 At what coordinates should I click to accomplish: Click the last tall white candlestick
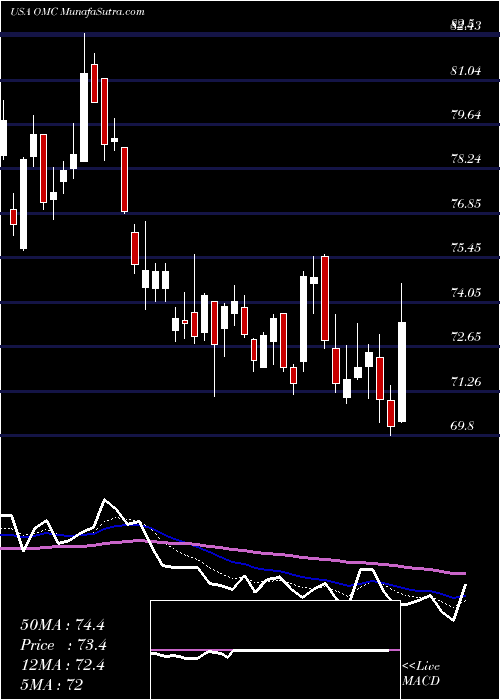click(402, 371)
